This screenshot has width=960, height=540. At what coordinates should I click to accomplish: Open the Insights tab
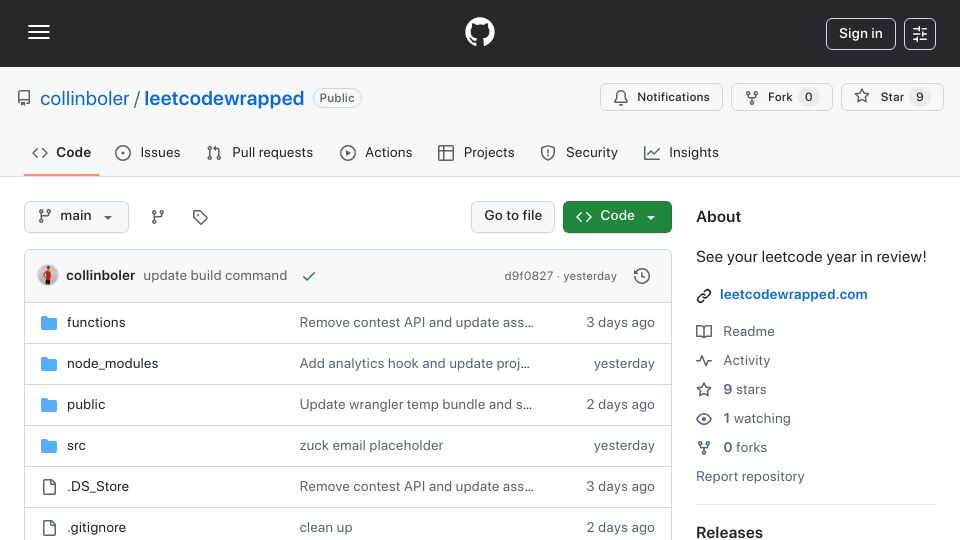tap(681, 152)
